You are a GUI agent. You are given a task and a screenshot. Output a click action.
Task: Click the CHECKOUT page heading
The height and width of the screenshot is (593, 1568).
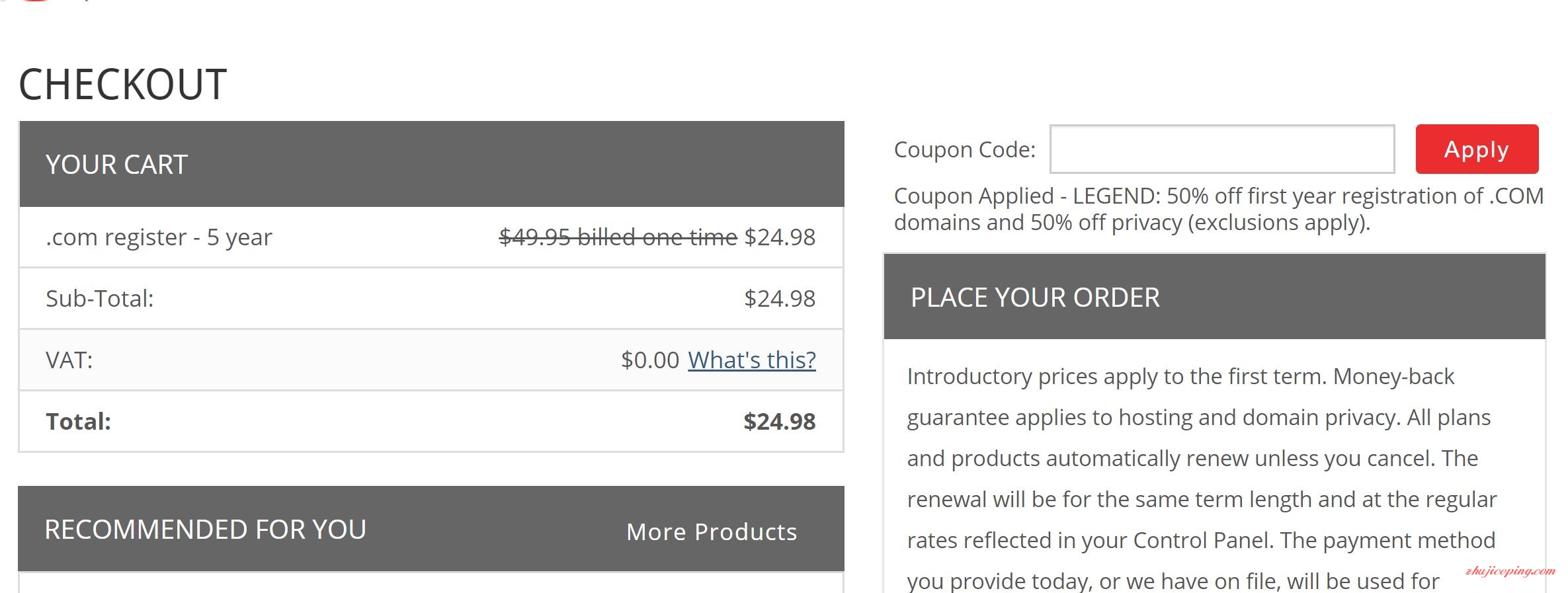pos(122,84)
